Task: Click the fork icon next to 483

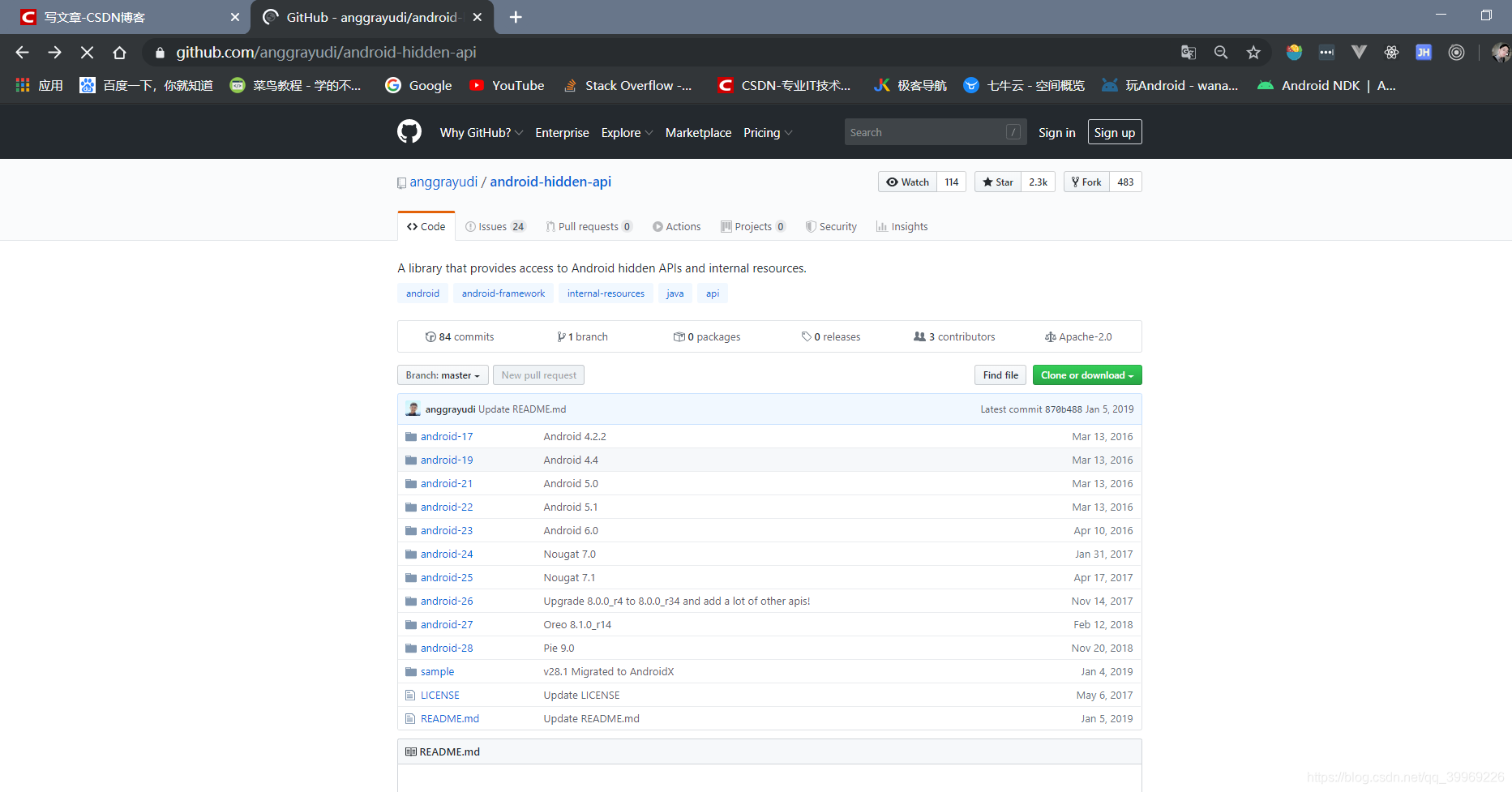Action: (x=1075, y=182)
